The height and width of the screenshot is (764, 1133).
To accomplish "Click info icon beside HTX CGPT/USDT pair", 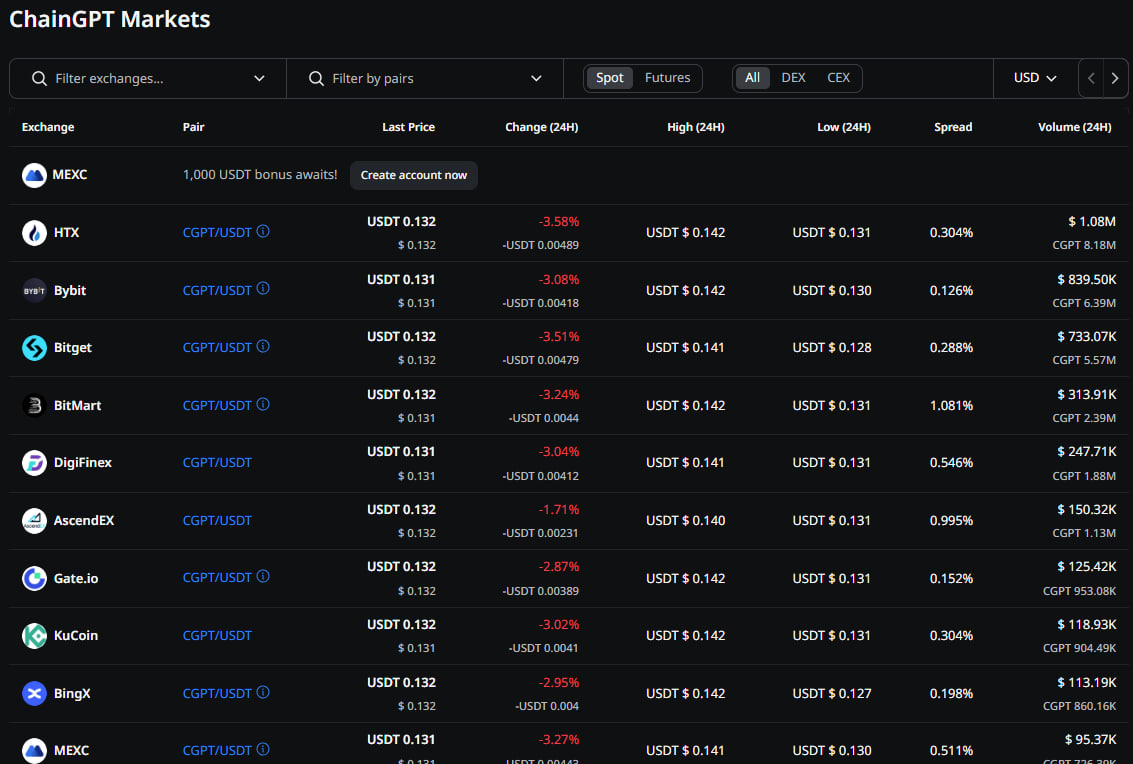I will [263, 232].
